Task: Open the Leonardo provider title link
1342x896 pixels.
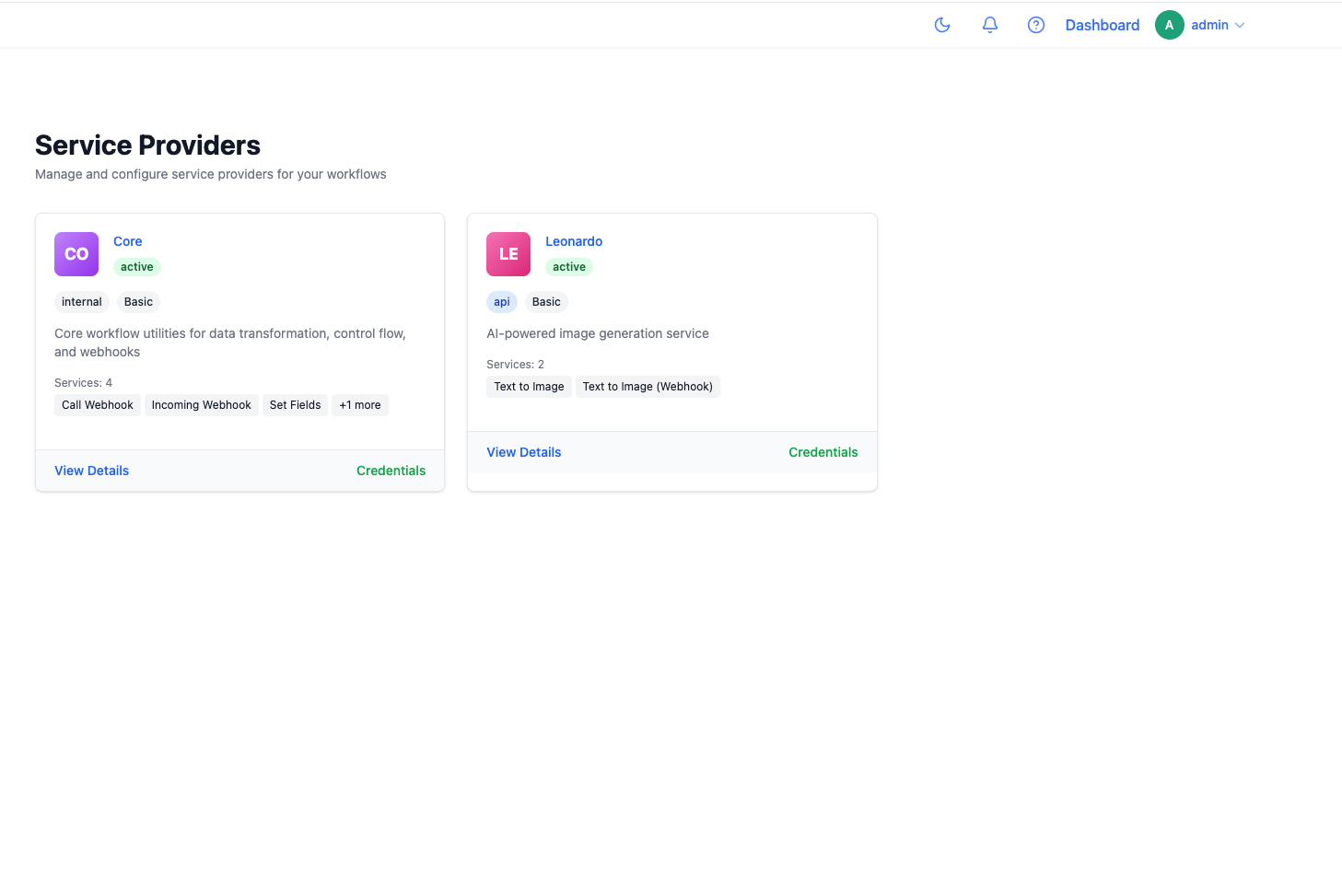Action: 574,241
